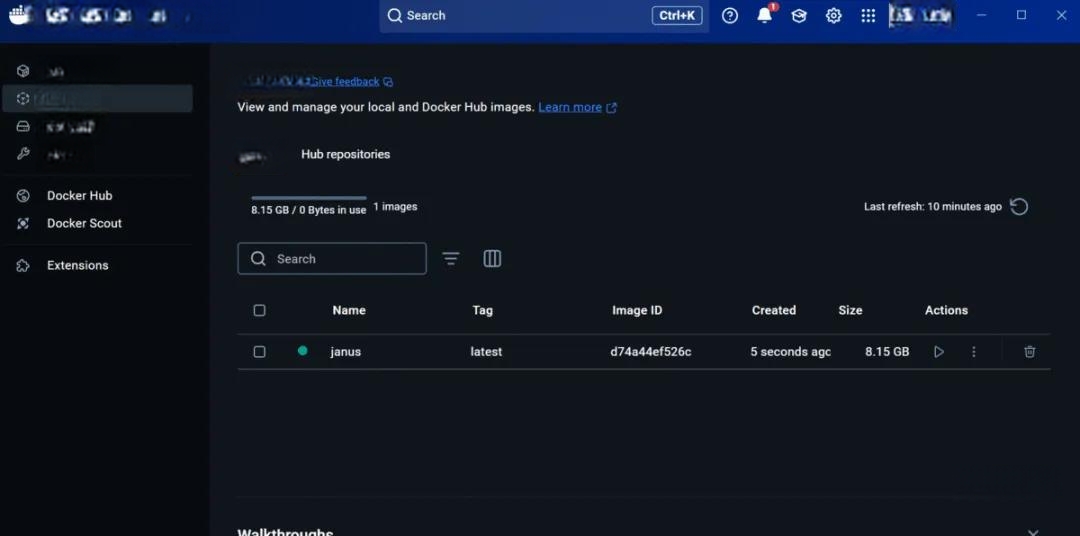The height and width of the screenshot is (536, 1080).
Task: Click the Docker whale logo
Action: coord(19,14)
